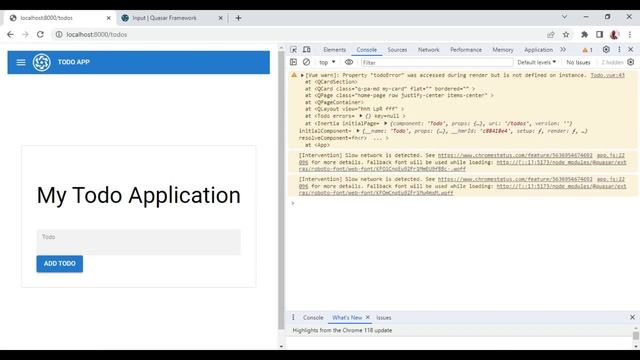Open tab search chevron in title bar

[x=564, y=17]
